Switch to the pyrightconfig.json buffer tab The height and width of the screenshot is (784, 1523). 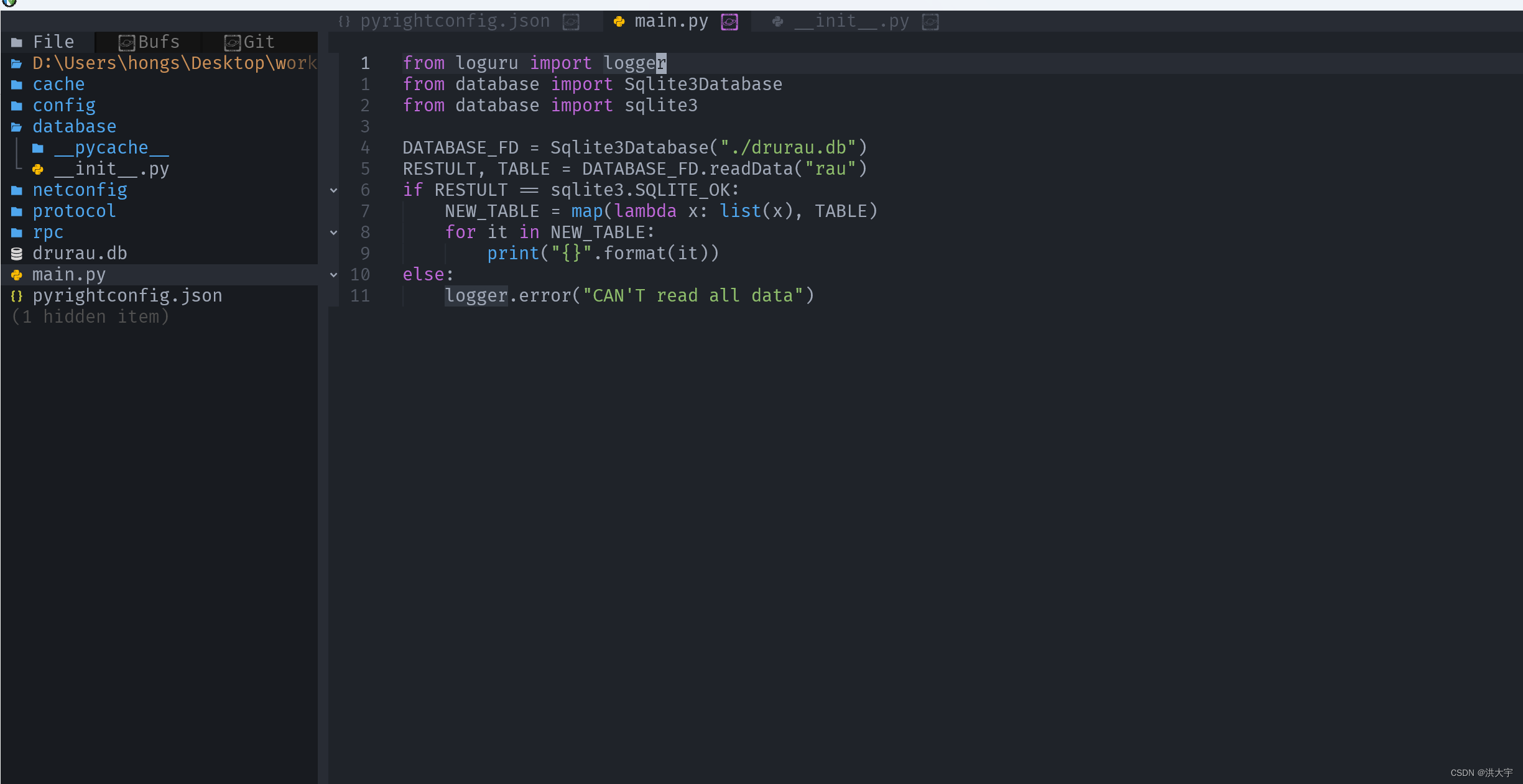pos(455,21)
